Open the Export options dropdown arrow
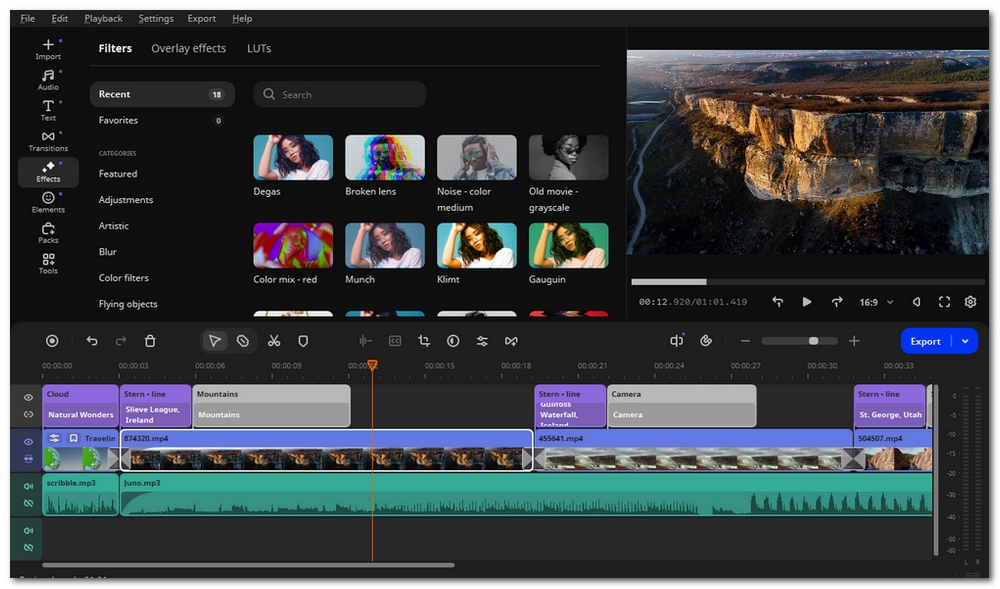Viewport: 1000px width, 589px height. [965, 341]
